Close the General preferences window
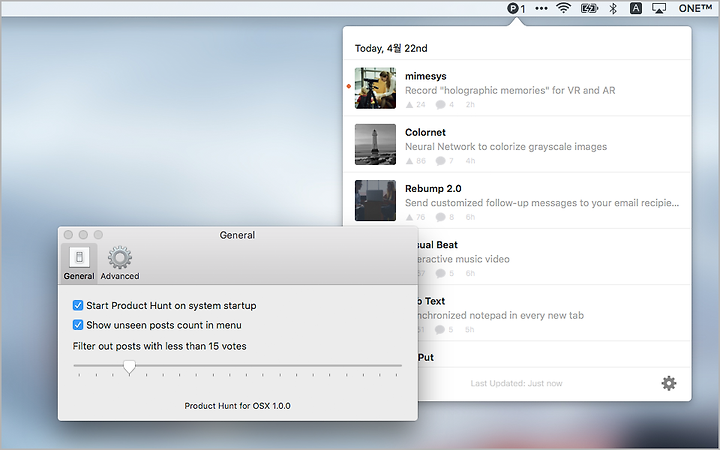This screenshot has width=720, height=450. point(68,235)
